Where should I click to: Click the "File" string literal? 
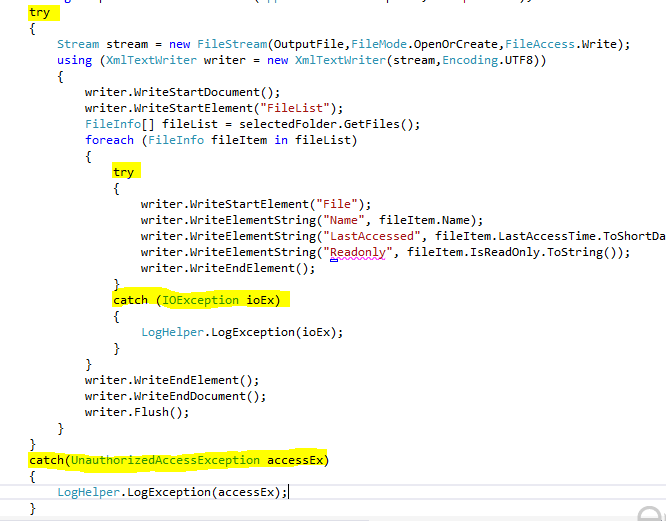pos(337,204)
